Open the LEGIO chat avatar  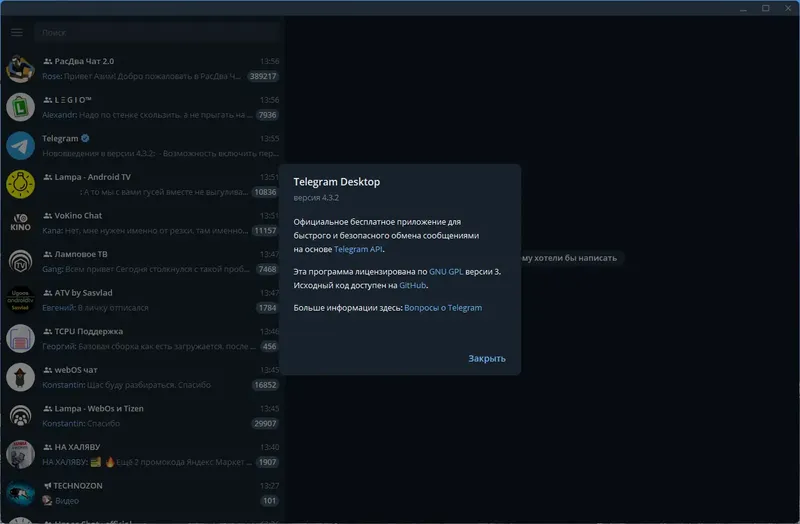coord(20,107)
